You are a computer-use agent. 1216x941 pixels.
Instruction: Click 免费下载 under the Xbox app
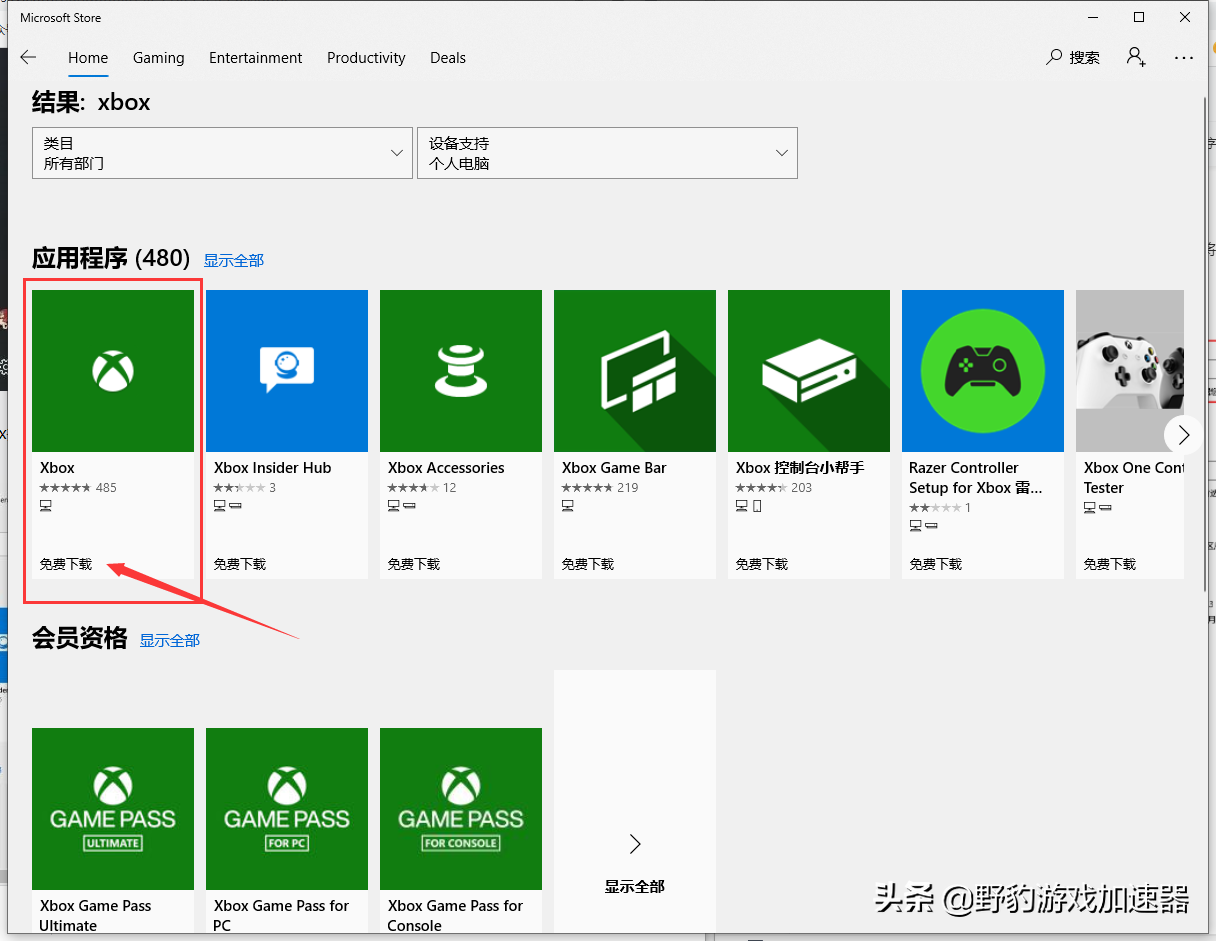[x=66, y=564]
